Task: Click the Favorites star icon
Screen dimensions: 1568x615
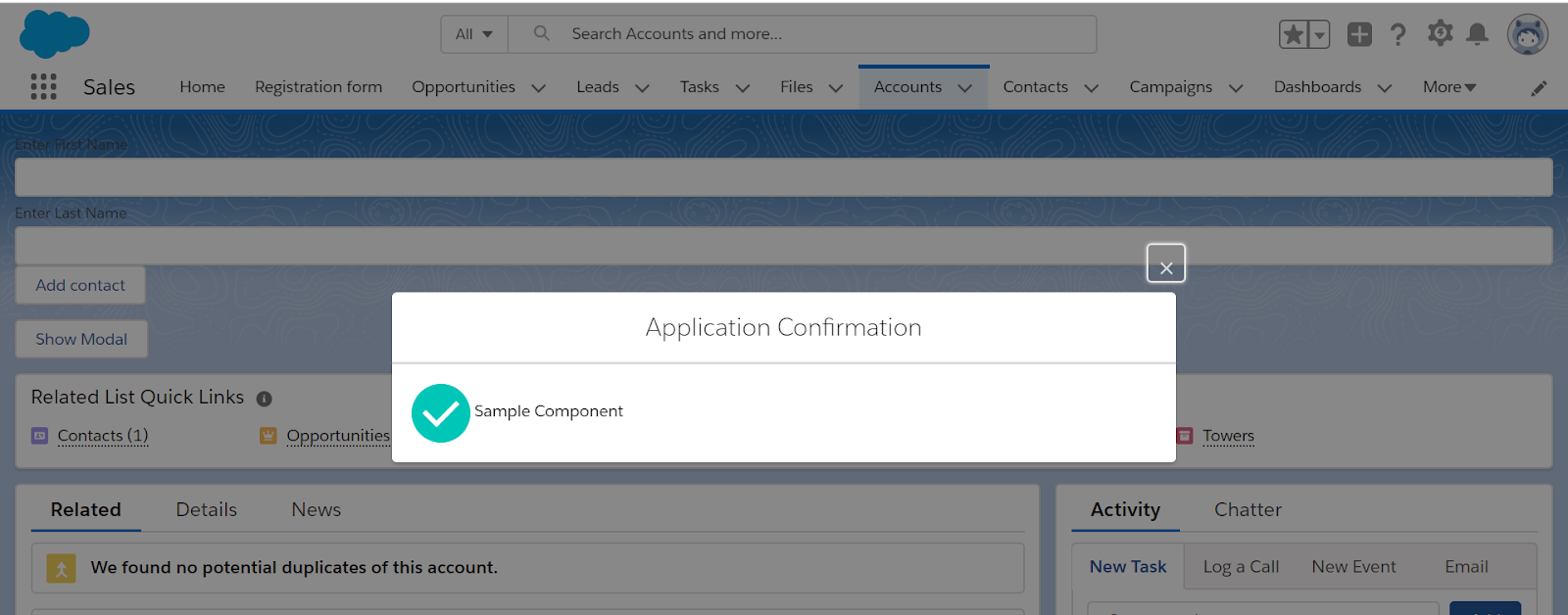Action: click(1294, 35)
